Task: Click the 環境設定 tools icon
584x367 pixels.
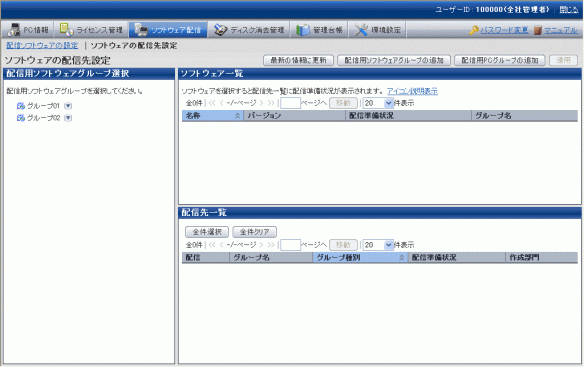Action: point(361,30)
